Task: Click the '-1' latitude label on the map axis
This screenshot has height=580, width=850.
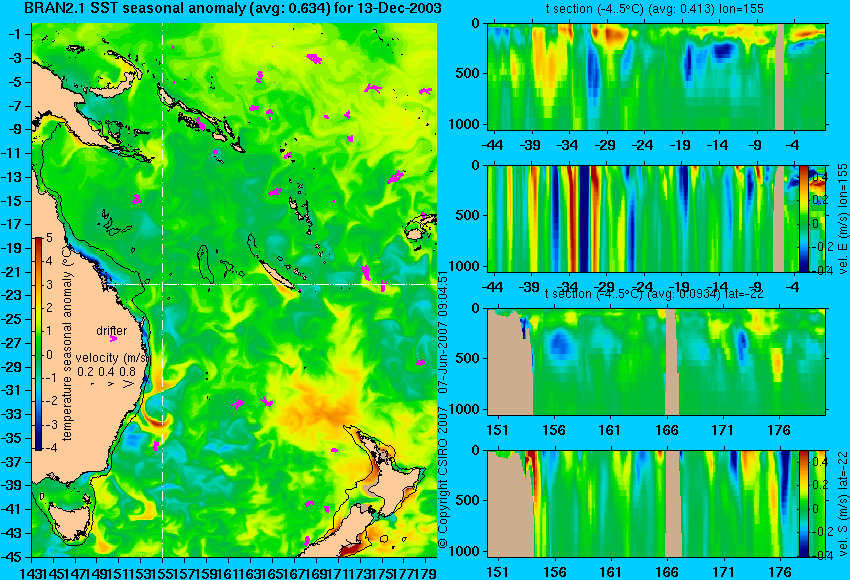Action: 15,34
